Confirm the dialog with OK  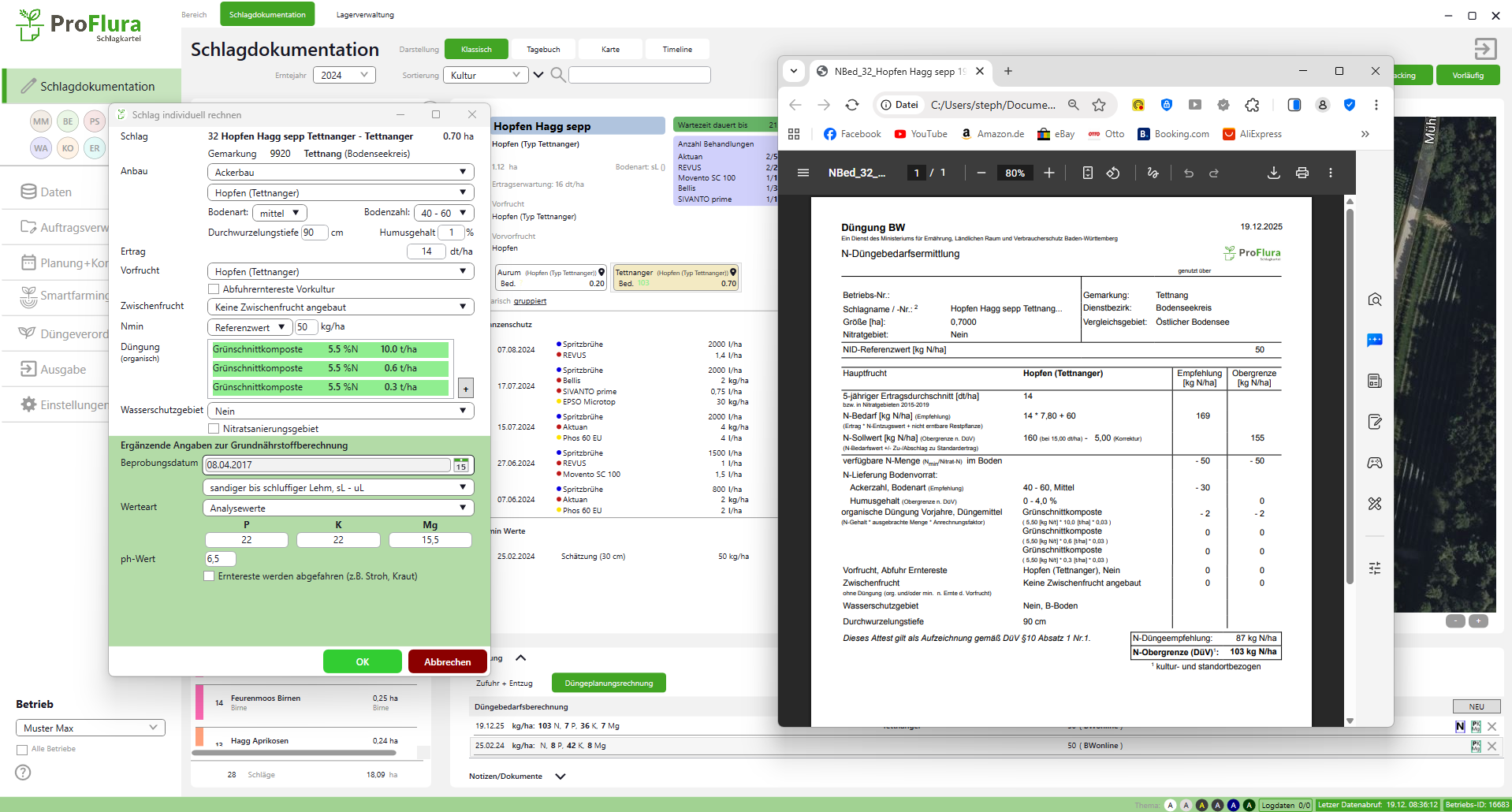pyautogui.click(x=362, y=661)
